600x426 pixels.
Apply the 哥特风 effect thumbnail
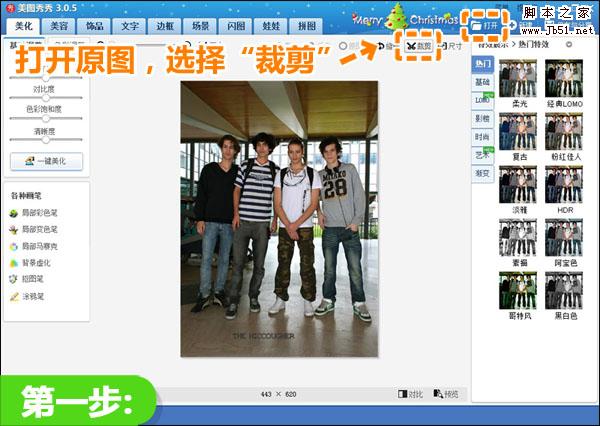tap(518, 291)
